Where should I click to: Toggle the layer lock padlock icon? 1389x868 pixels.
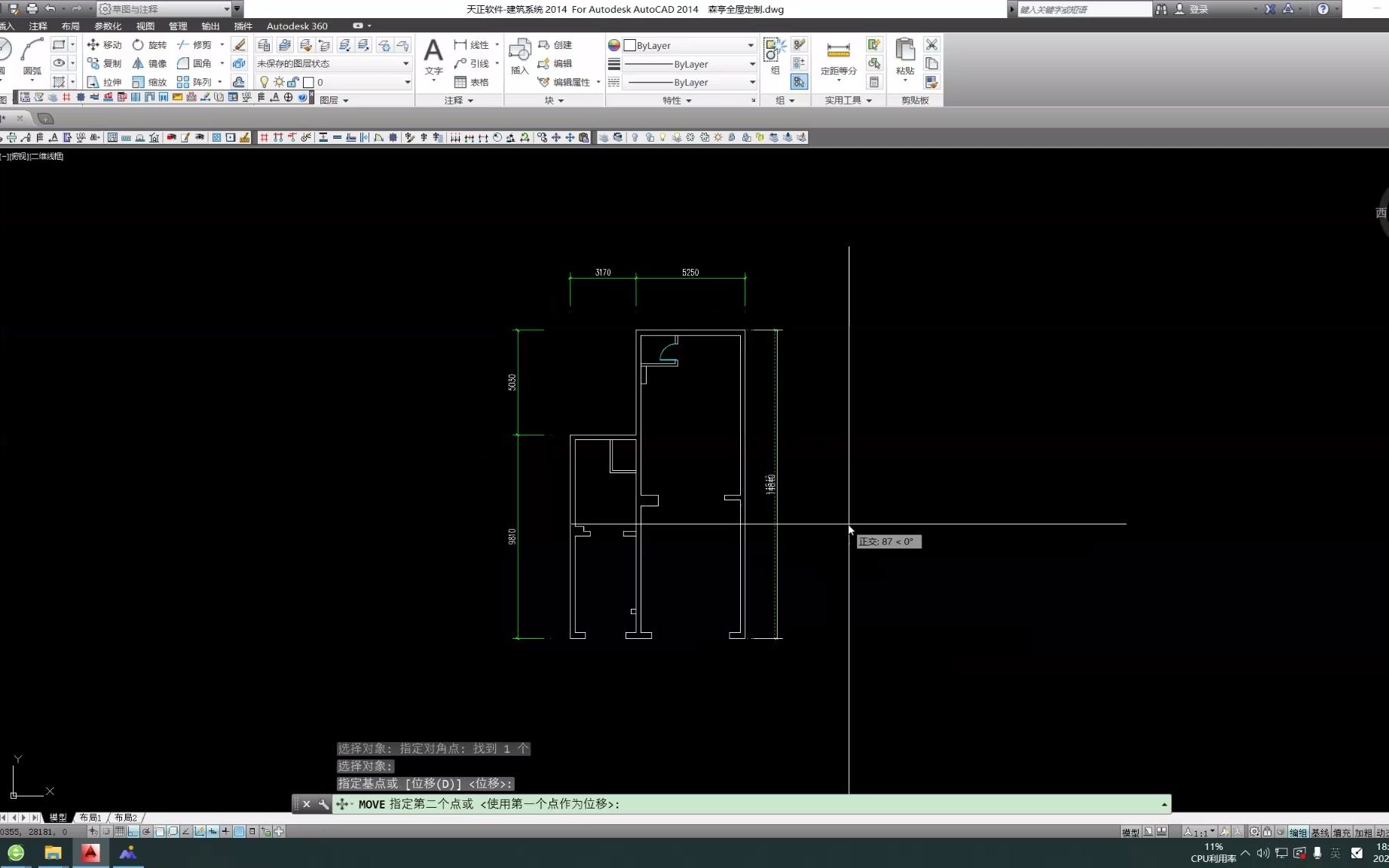(293, 82)
